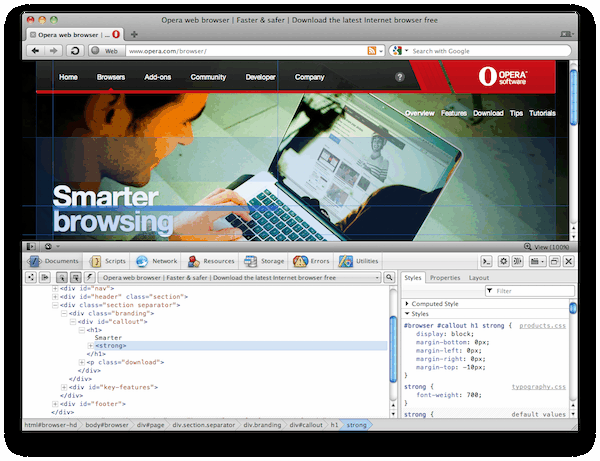The width and height of the screenshot is (600, 461).
Task: Open the Dragonfly command line console button
Action: 486,261
